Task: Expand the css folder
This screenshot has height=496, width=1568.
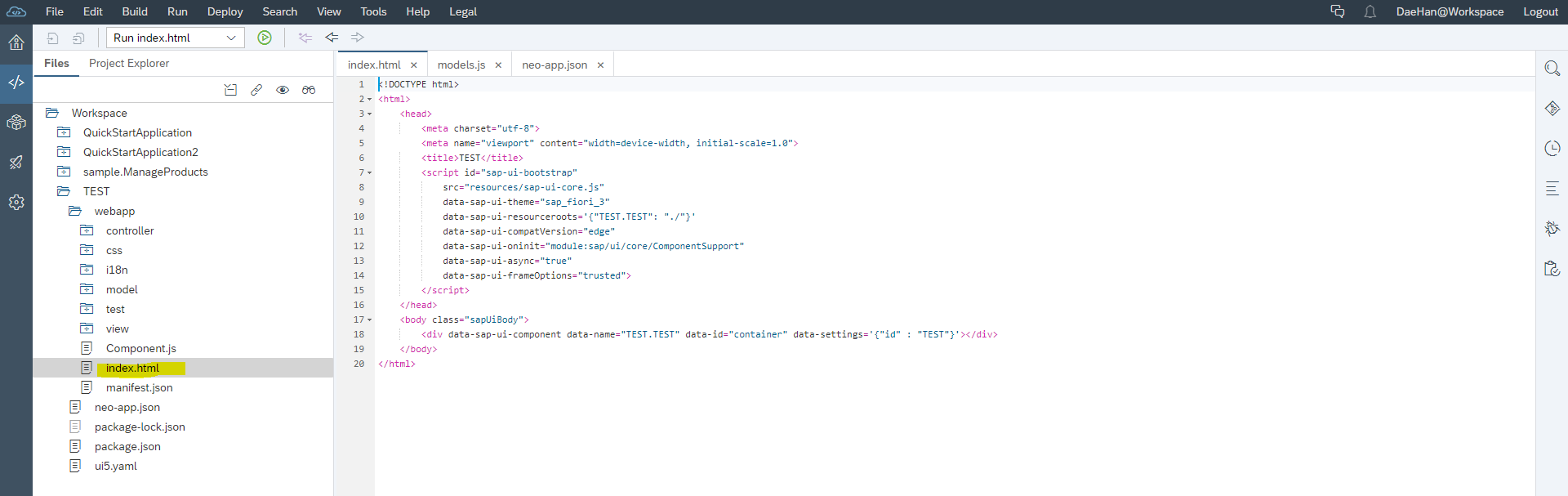Action: [x=87, y=250]
